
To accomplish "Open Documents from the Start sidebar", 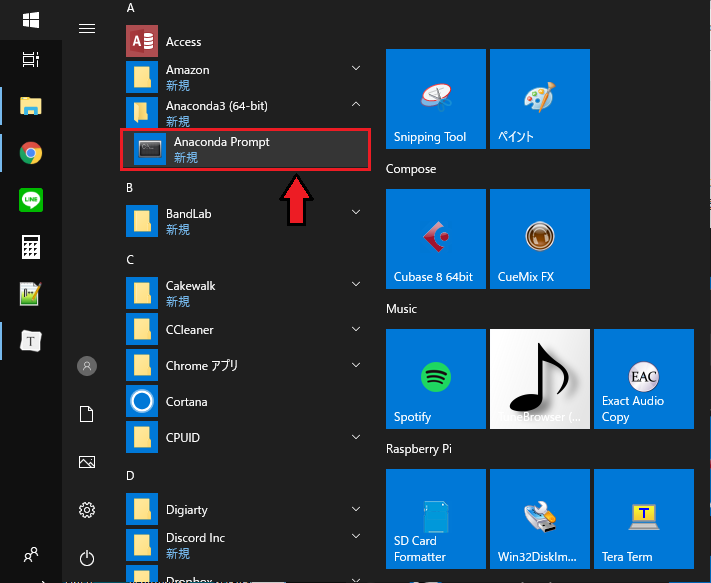I will (87, 414).
